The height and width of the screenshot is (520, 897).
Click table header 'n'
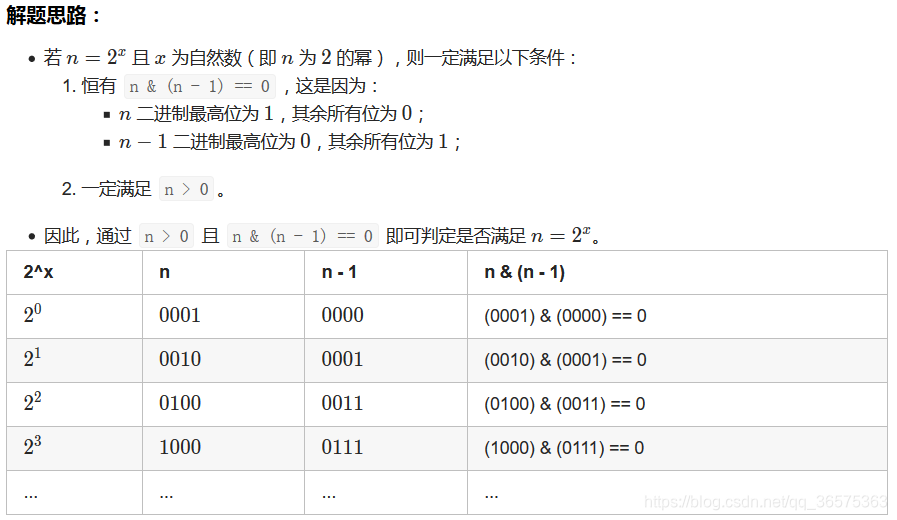pyautogui.click(x=223, y=272)
